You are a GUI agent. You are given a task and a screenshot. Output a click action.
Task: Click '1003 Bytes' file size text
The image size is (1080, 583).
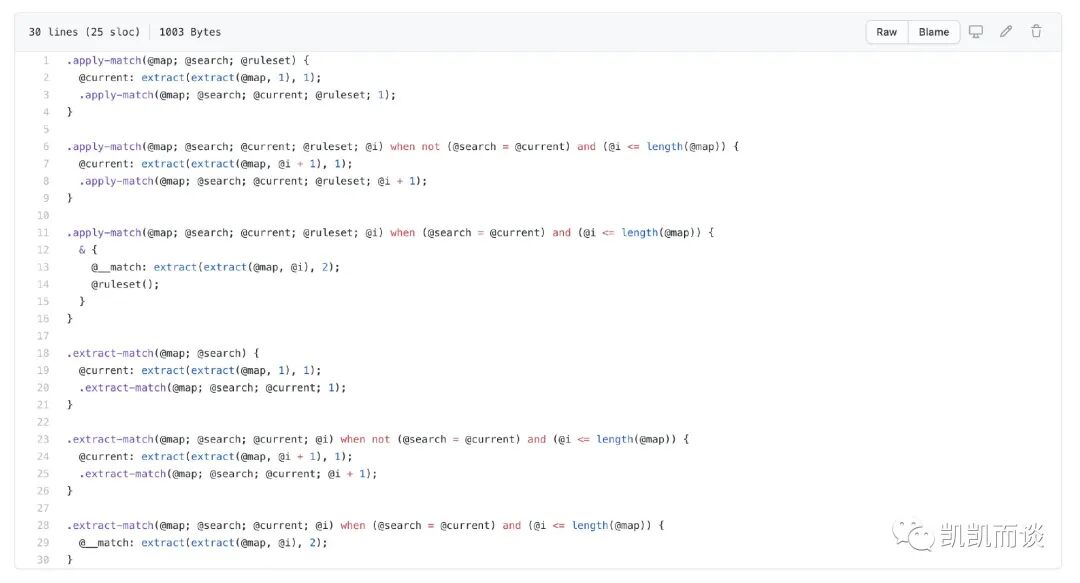pyautogui.click(x=190, y=32)
